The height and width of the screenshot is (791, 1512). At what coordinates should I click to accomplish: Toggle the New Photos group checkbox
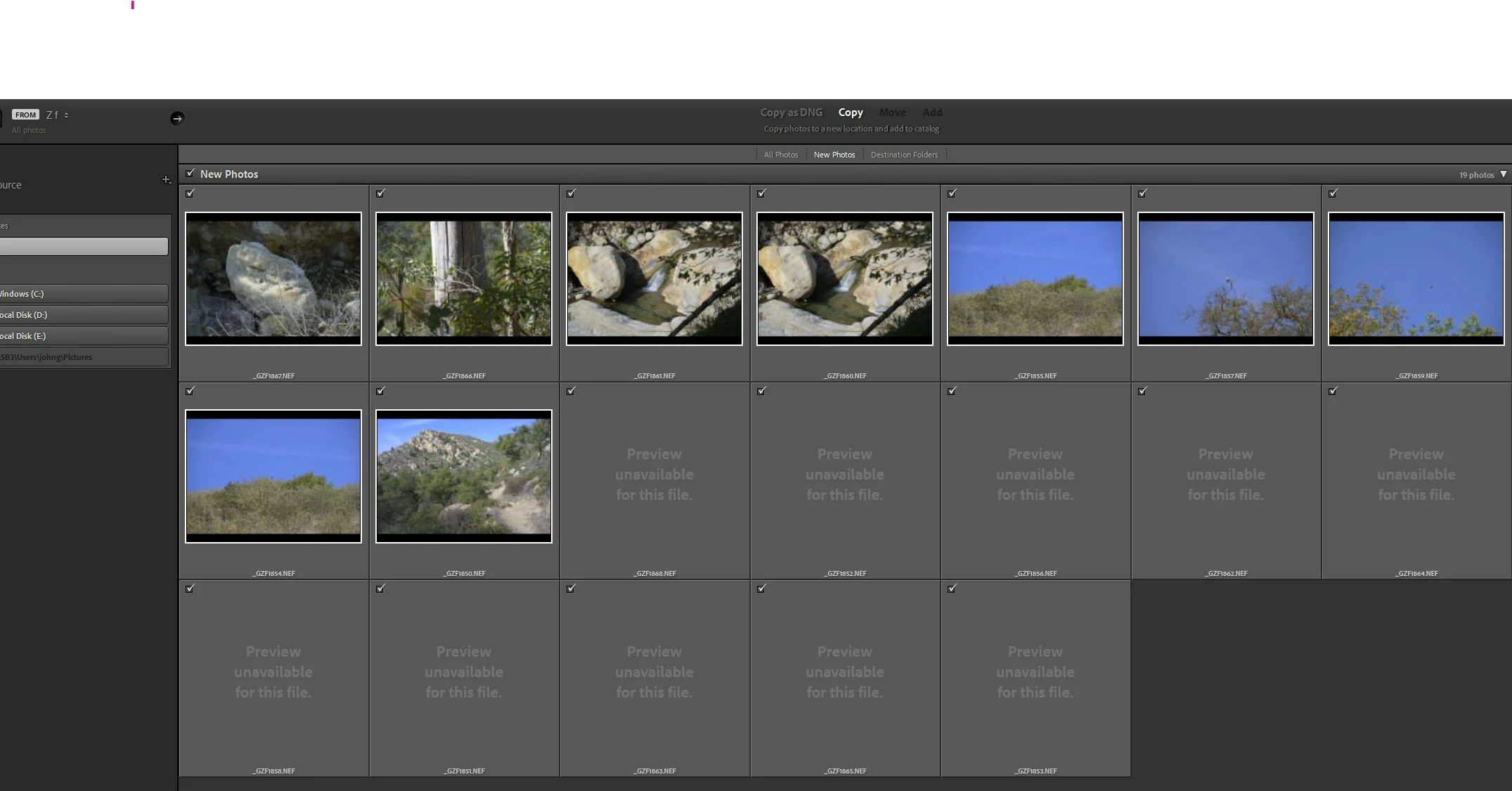(x=190, y=174)
